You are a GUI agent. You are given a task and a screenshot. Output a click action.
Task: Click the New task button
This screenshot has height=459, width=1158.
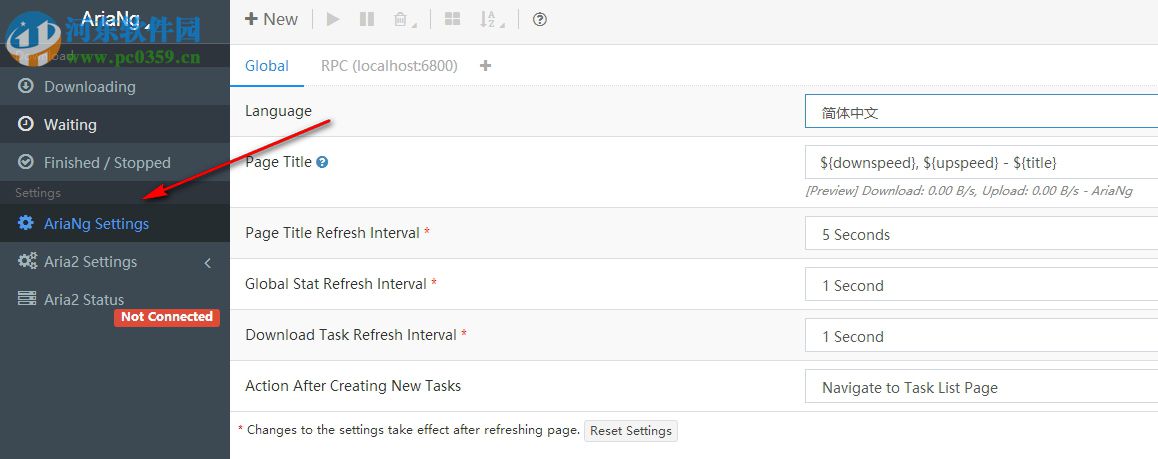271,20
